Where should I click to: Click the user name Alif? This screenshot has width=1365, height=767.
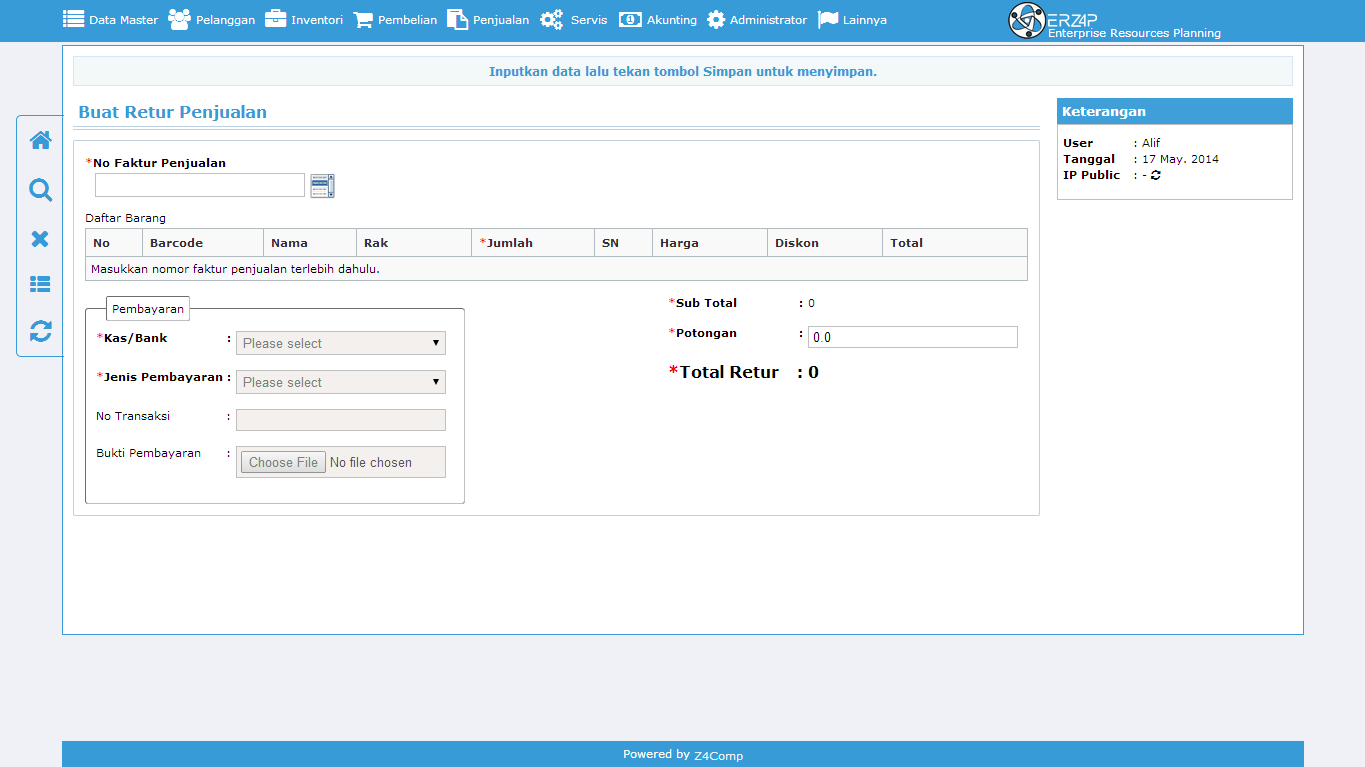[1151, 143]
